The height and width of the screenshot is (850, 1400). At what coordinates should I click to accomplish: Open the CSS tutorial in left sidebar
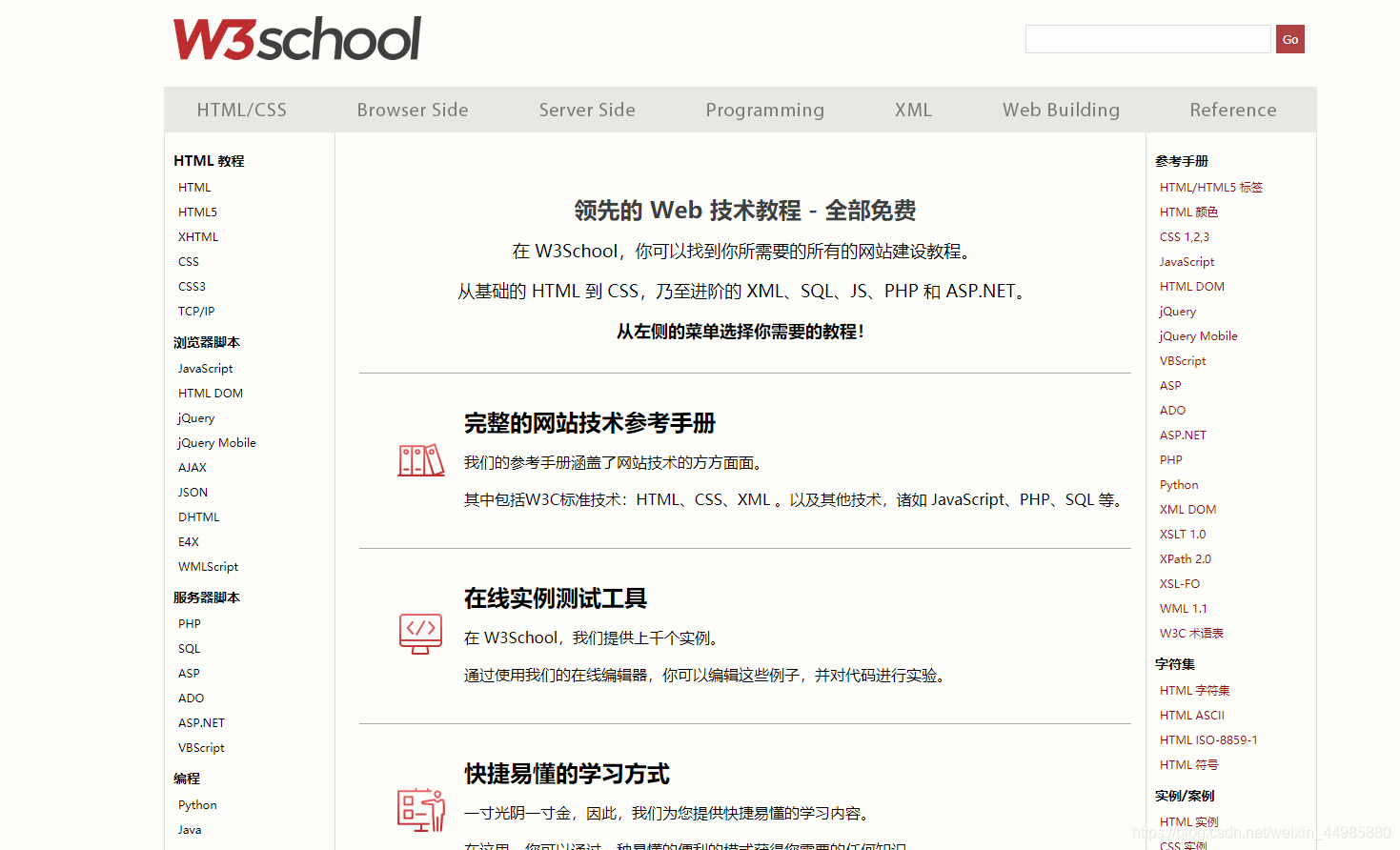tap(189, 262)
